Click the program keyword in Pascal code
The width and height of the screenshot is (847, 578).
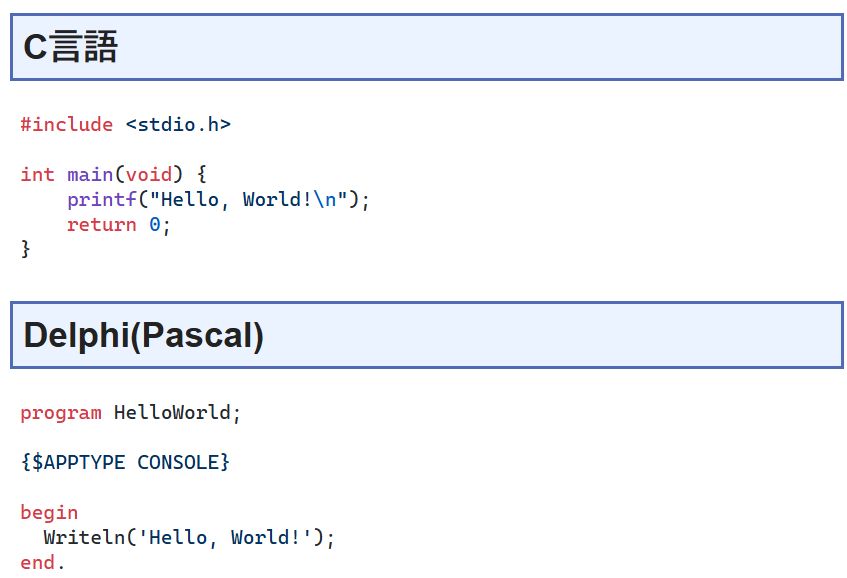click(61, 413)
